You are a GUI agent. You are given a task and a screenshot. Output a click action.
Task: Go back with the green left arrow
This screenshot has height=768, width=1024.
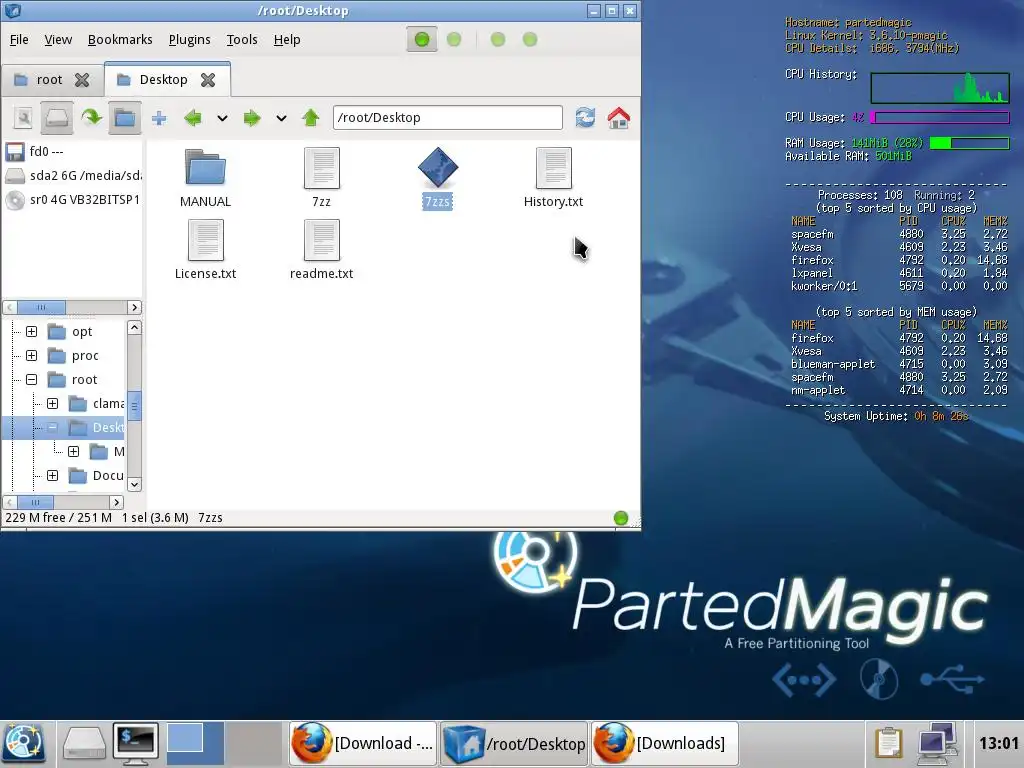click(x=193, y=118)
